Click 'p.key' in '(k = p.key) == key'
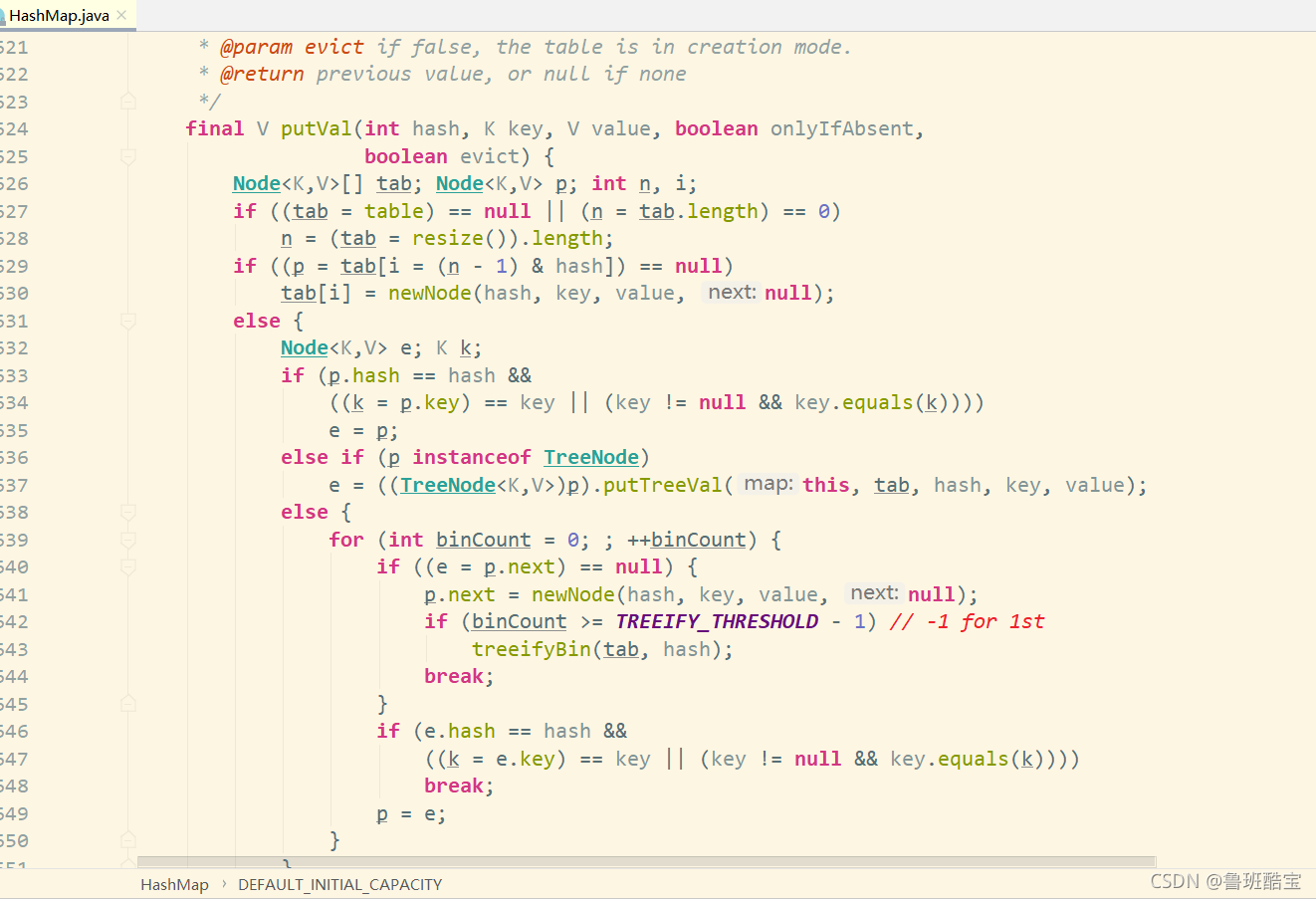The height and width of the screenshot is (899, 1316). click(430, 402)
